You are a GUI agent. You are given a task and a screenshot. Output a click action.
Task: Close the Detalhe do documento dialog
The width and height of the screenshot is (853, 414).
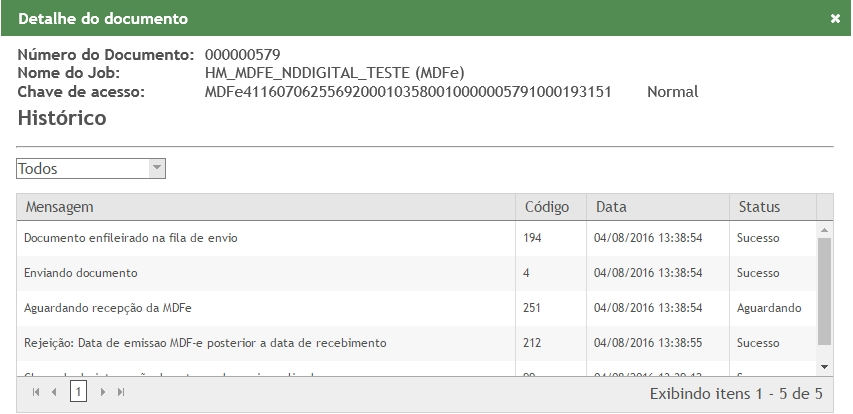pos(835,19)
